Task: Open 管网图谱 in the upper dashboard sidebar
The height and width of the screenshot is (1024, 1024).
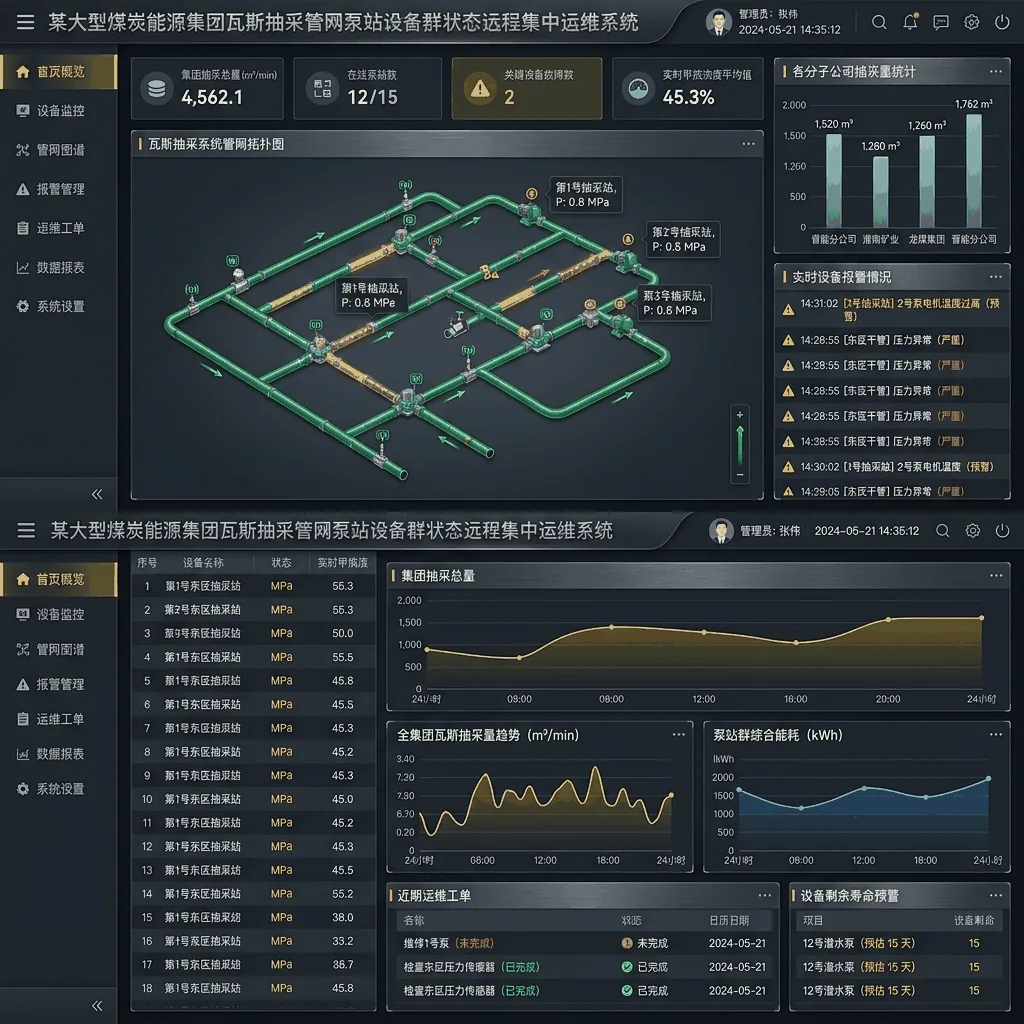Action: (59, 150)
